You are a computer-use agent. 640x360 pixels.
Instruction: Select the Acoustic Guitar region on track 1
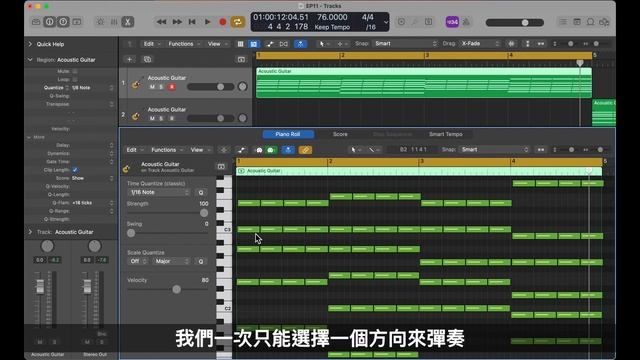(424, 83)
